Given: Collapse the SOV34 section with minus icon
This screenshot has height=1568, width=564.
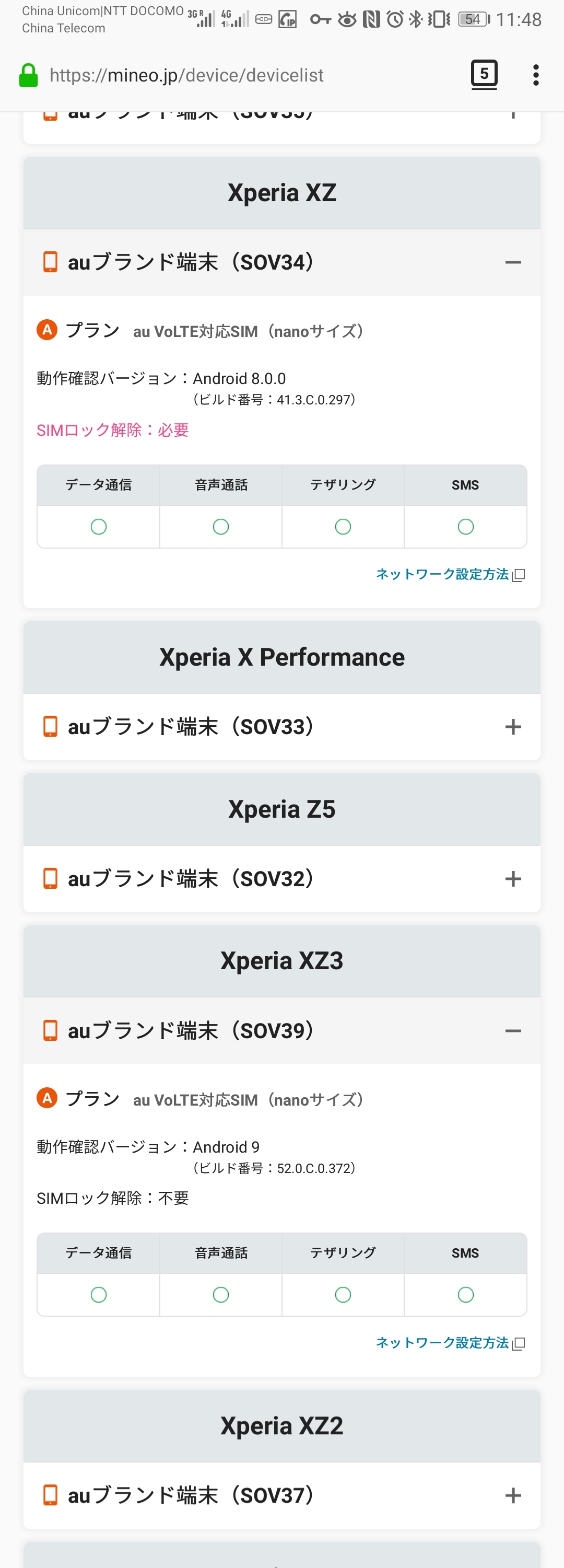Looking at the screenshot, I should [x=513, y=262].
